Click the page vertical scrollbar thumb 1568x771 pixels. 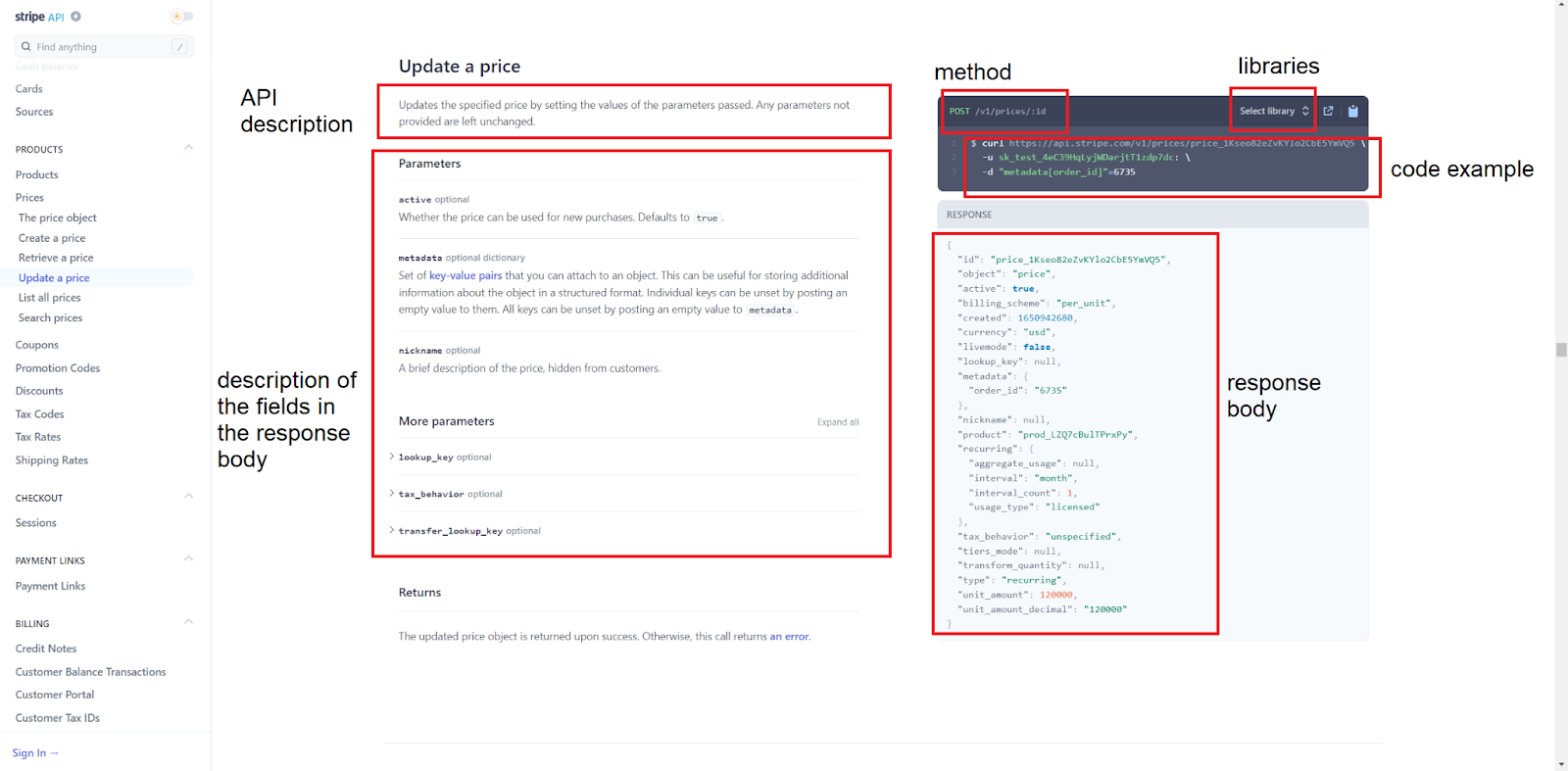click(x=1561, y=350)
